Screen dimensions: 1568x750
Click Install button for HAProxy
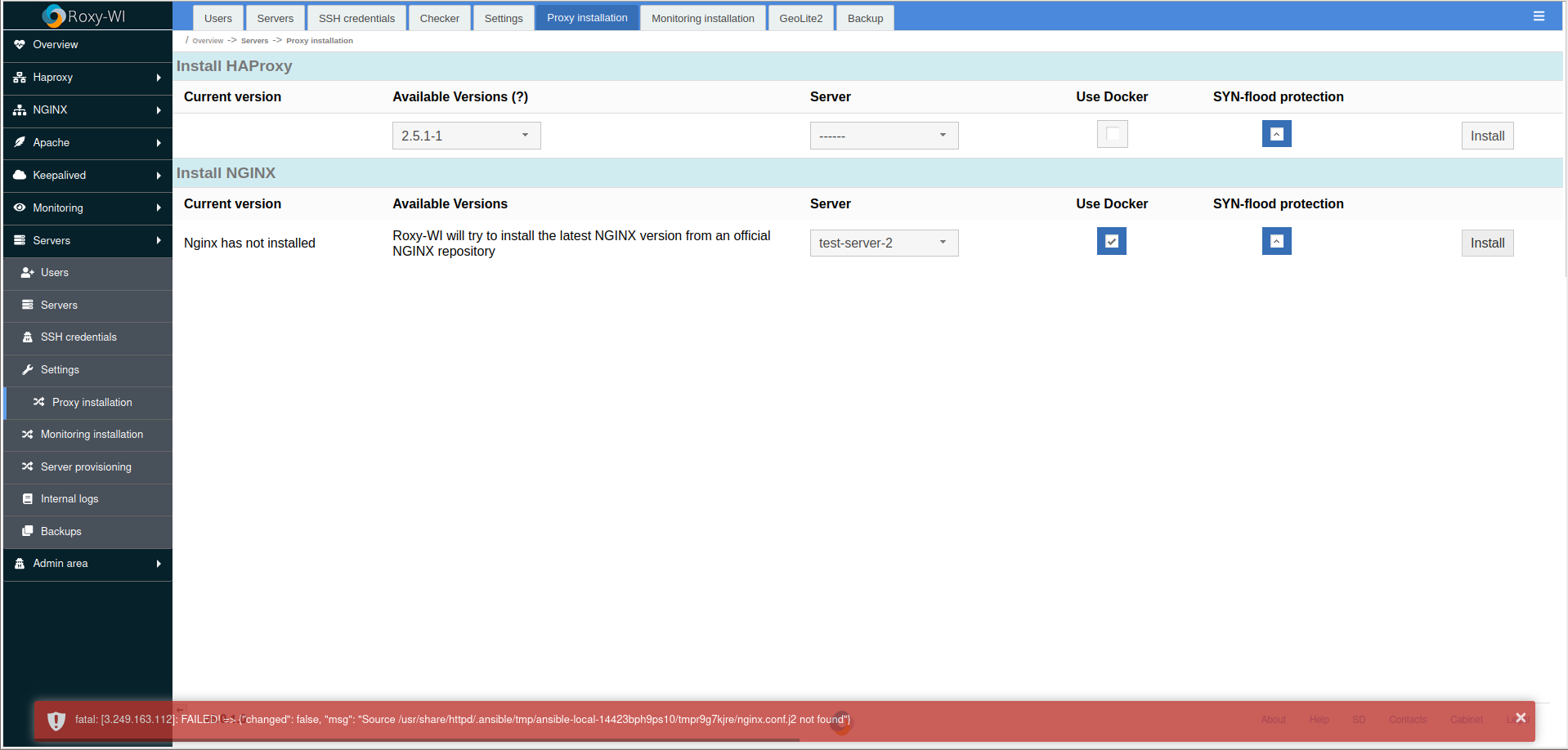(x=1487, y=136)
